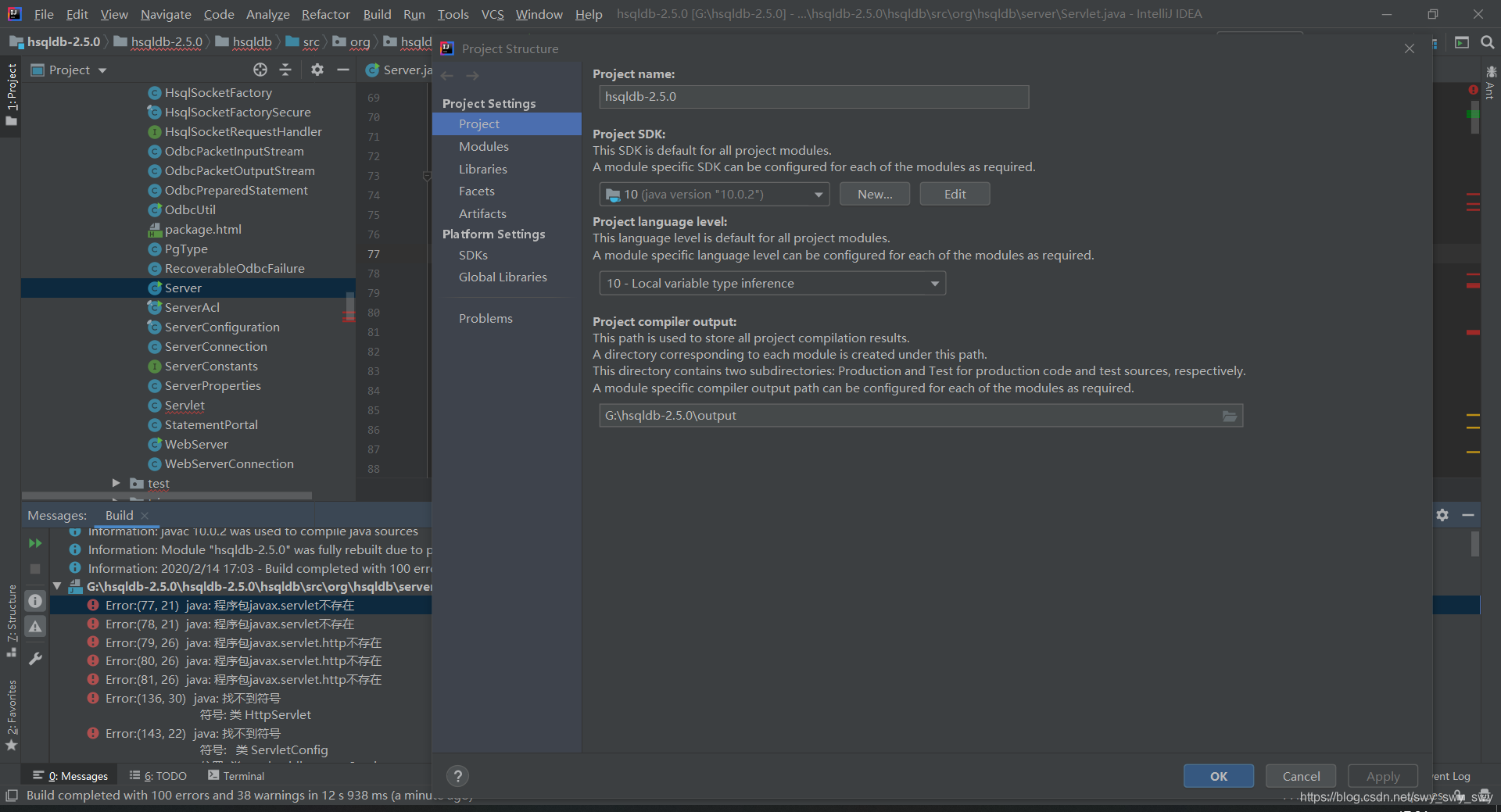Click the red error indicator in editor stripe
1501x812 pixels.
[x=1473, y=91]
